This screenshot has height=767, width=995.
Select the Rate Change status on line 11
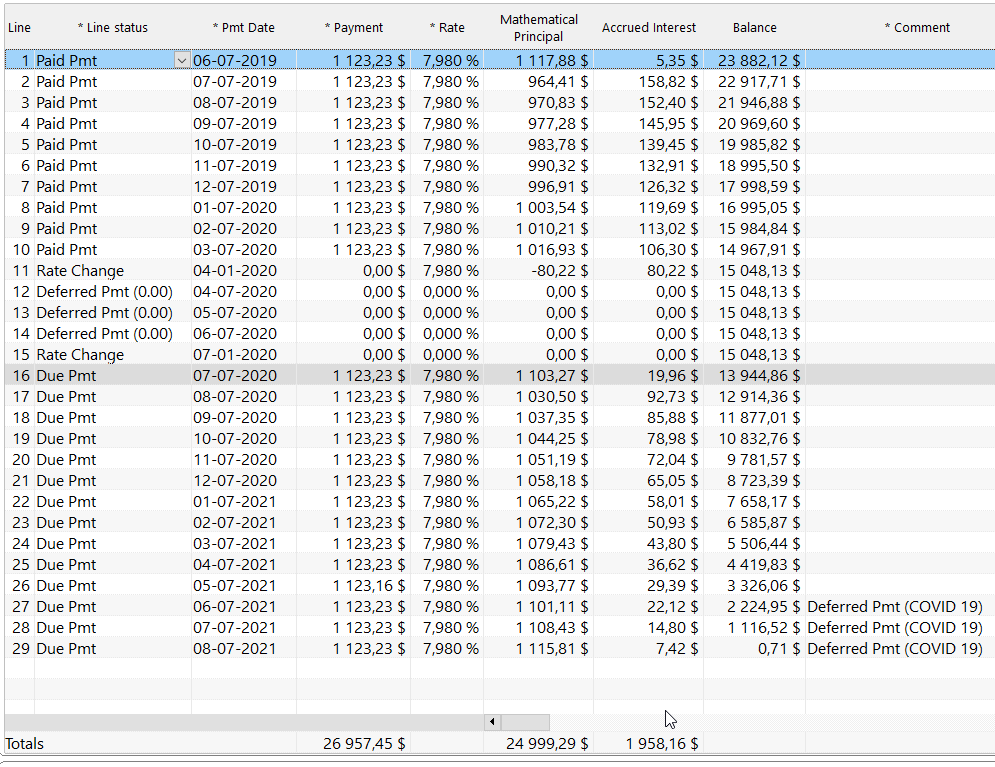pyautogui.click(x=80, y=271)
